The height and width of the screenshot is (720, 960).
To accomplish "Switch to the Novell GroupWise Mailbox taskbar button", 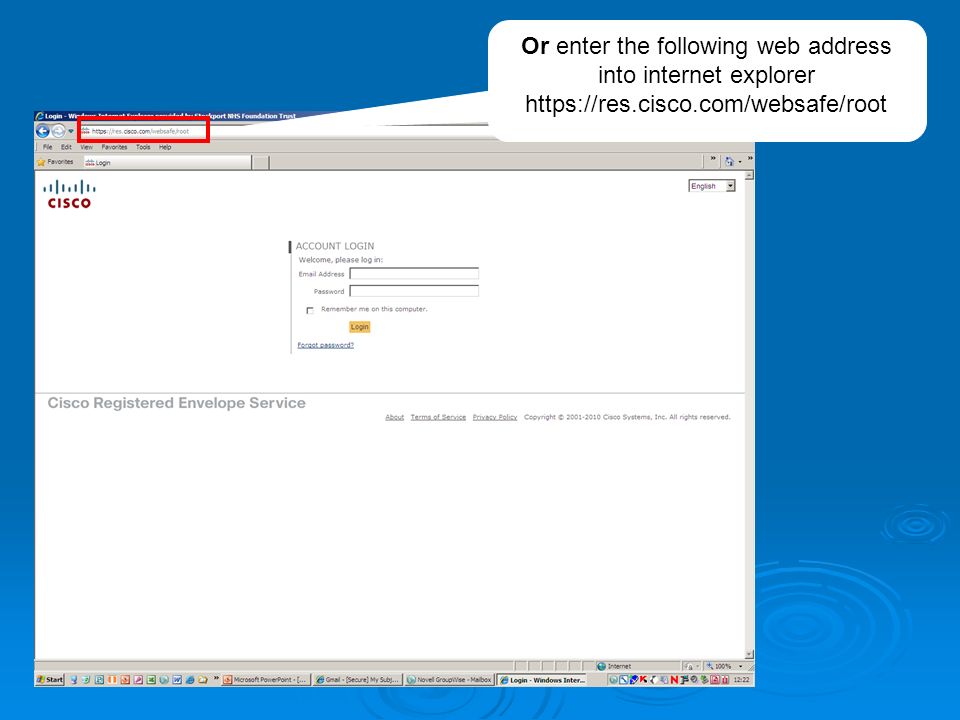I will 449,680.
